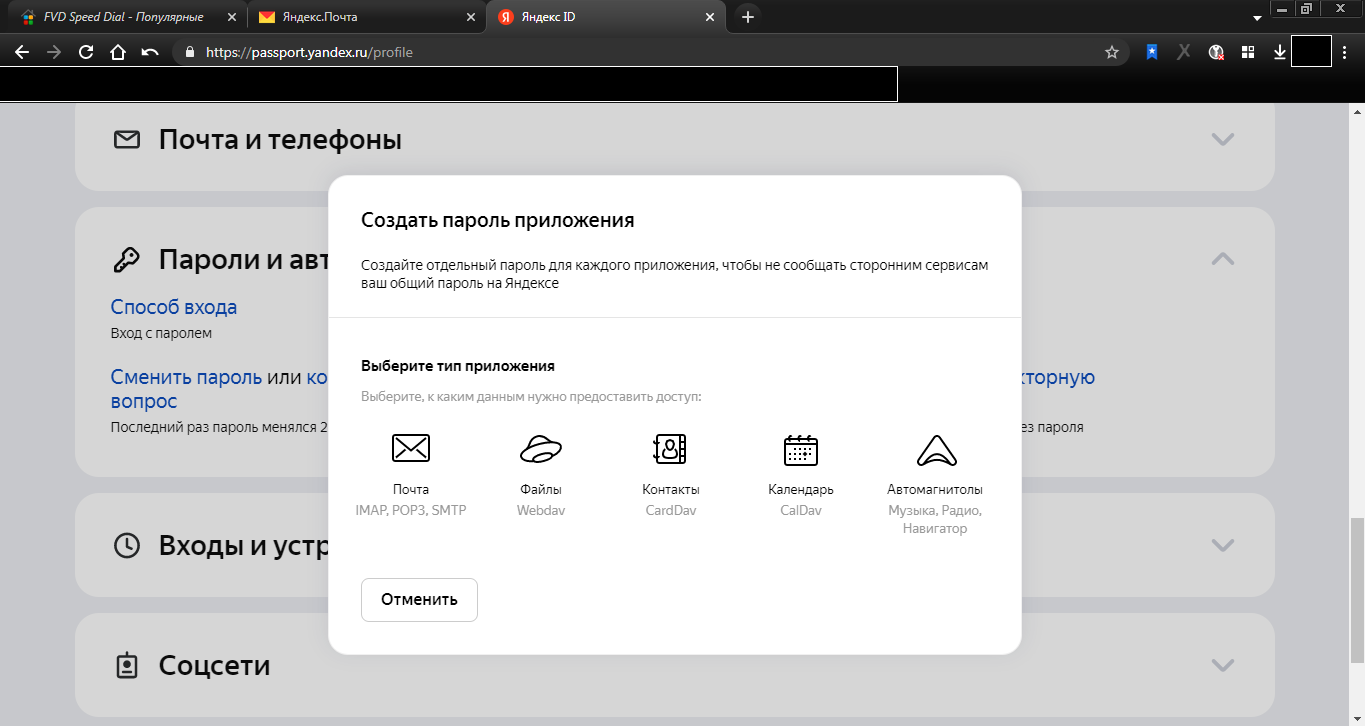Click the clock icon beside Входы и устройства
The image size is (1365, 726).
[x=126, y=545]
